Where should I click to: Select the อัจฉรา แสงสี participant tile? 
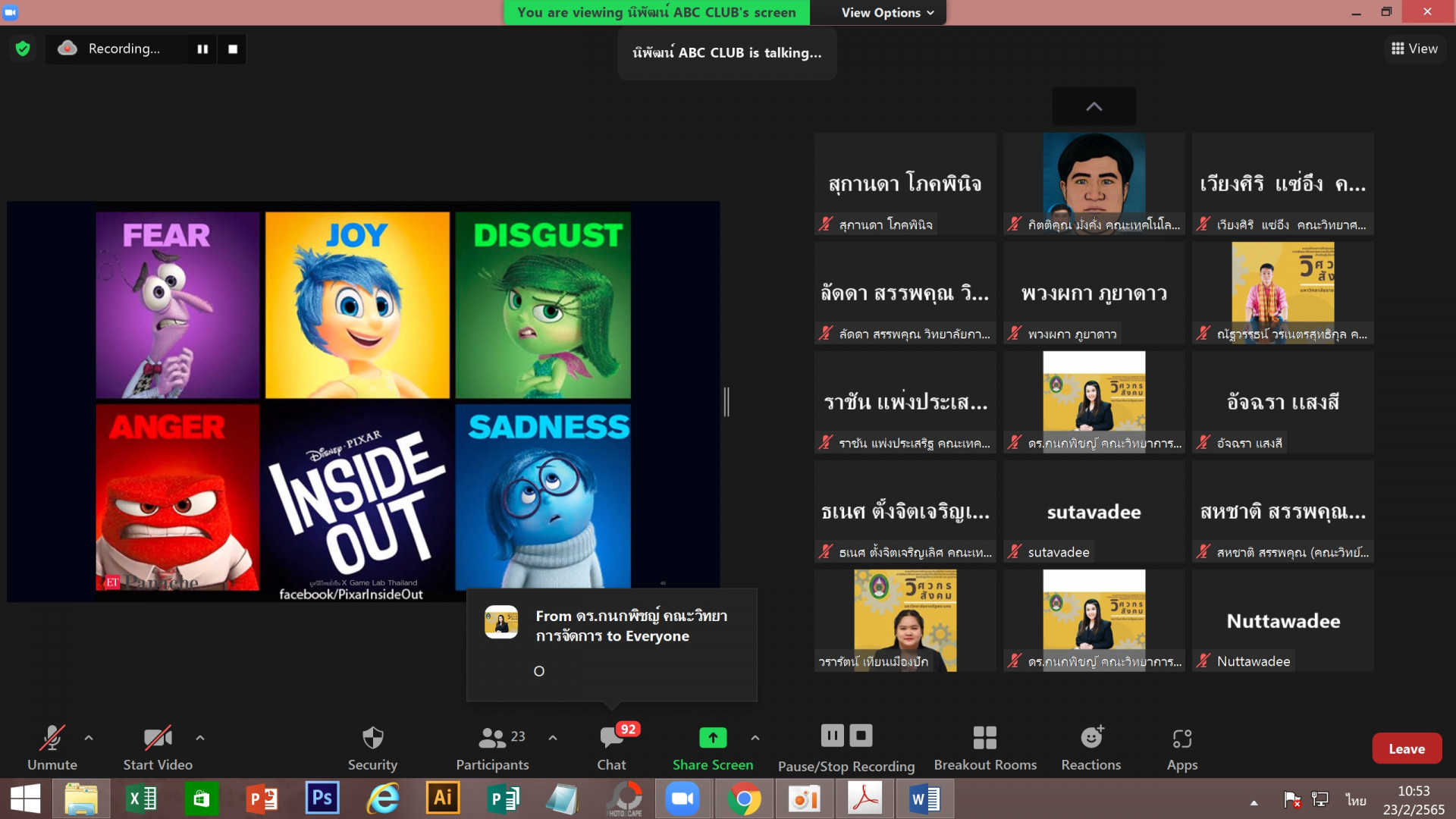pyautogui.click(x=1282, y=403)
